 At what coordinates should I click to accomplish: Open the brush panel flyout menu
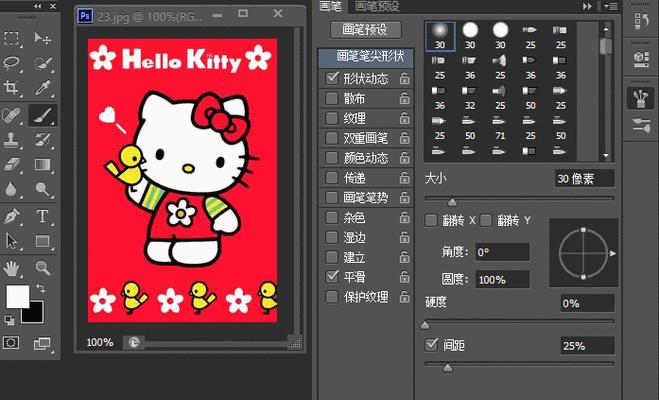click(x=611, y=6)
